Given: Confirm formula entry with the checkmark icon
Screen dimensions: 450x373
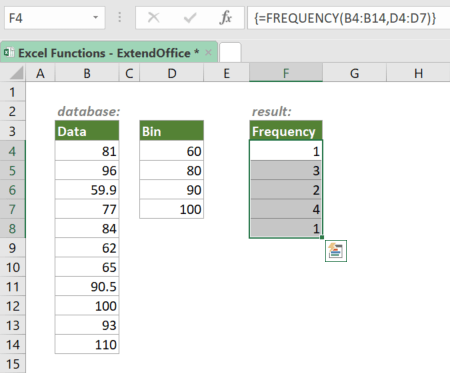Looking at the screenshot, I should [x=190, y=18].
